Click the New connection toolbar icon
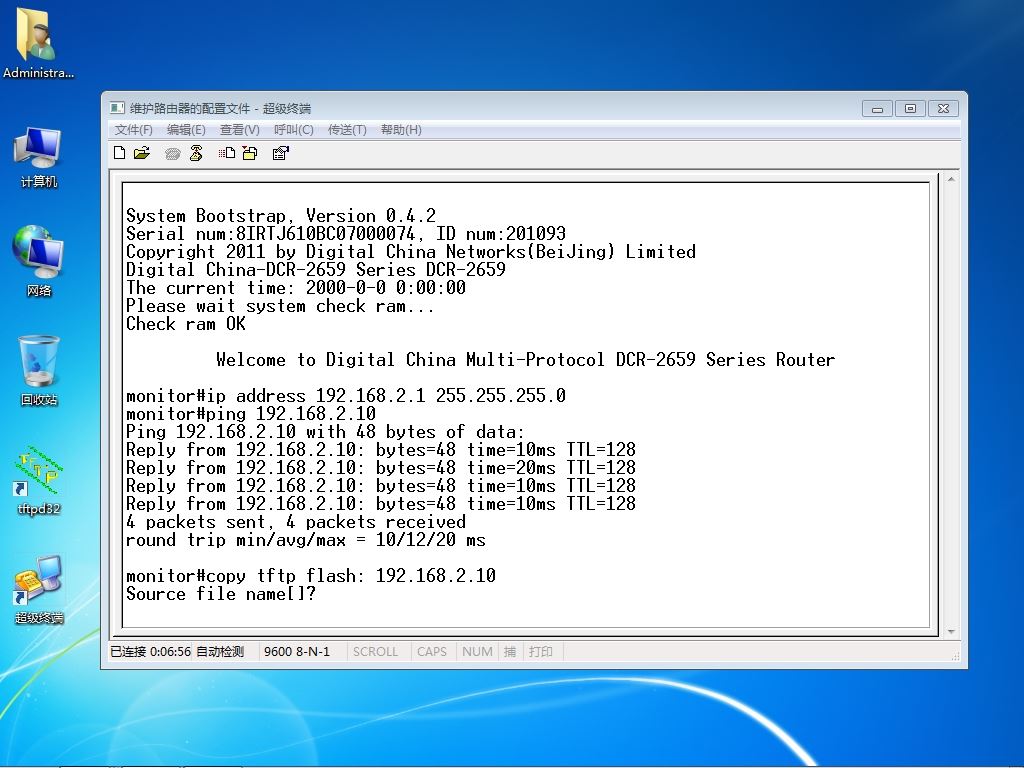The width and height of the screenshot is (1024, 768). click(x=119, y=153)
